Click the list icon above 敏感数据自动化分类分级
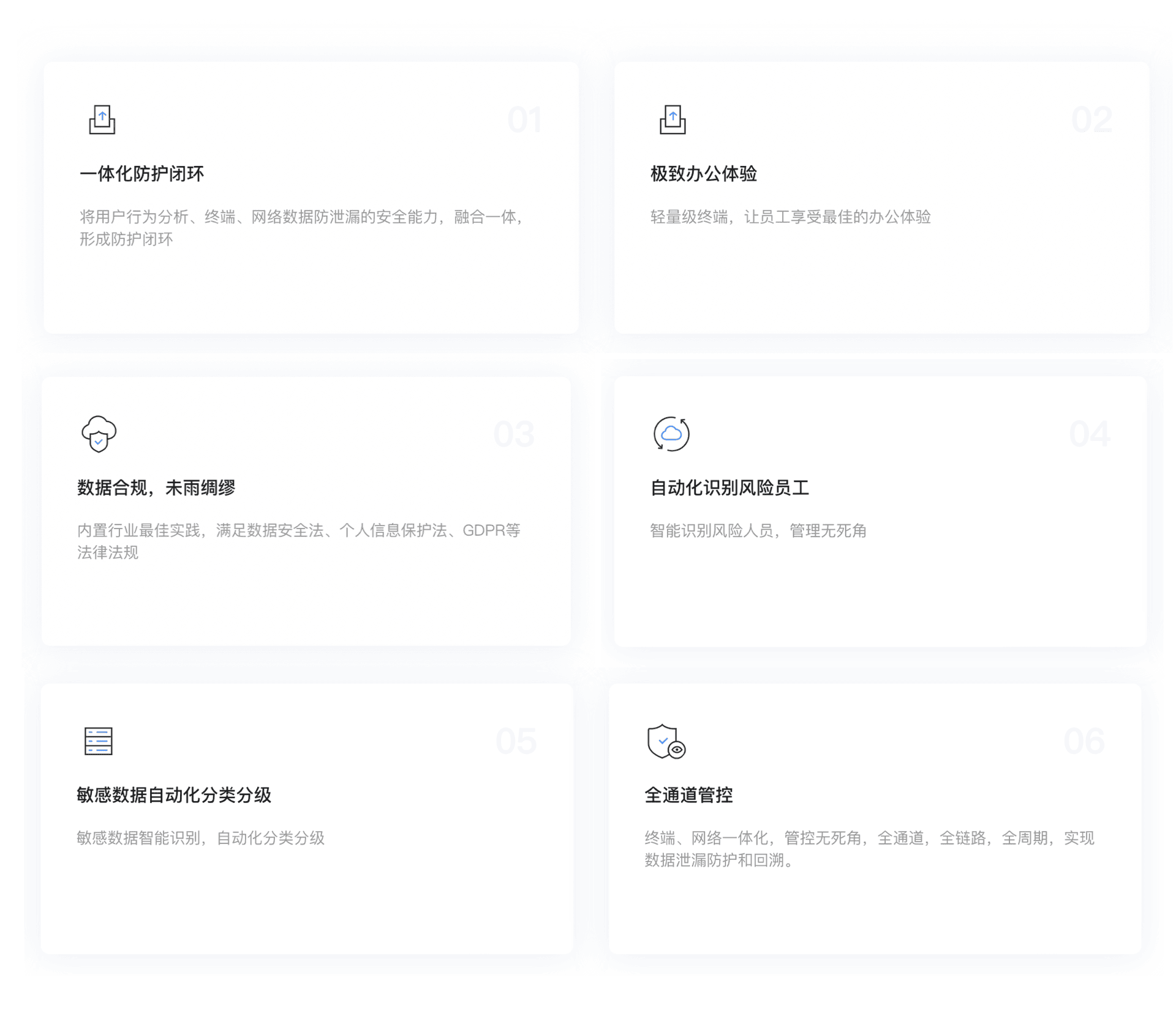The height and width of the screenshot is (1010, 1176). click(x=98, y=741)
